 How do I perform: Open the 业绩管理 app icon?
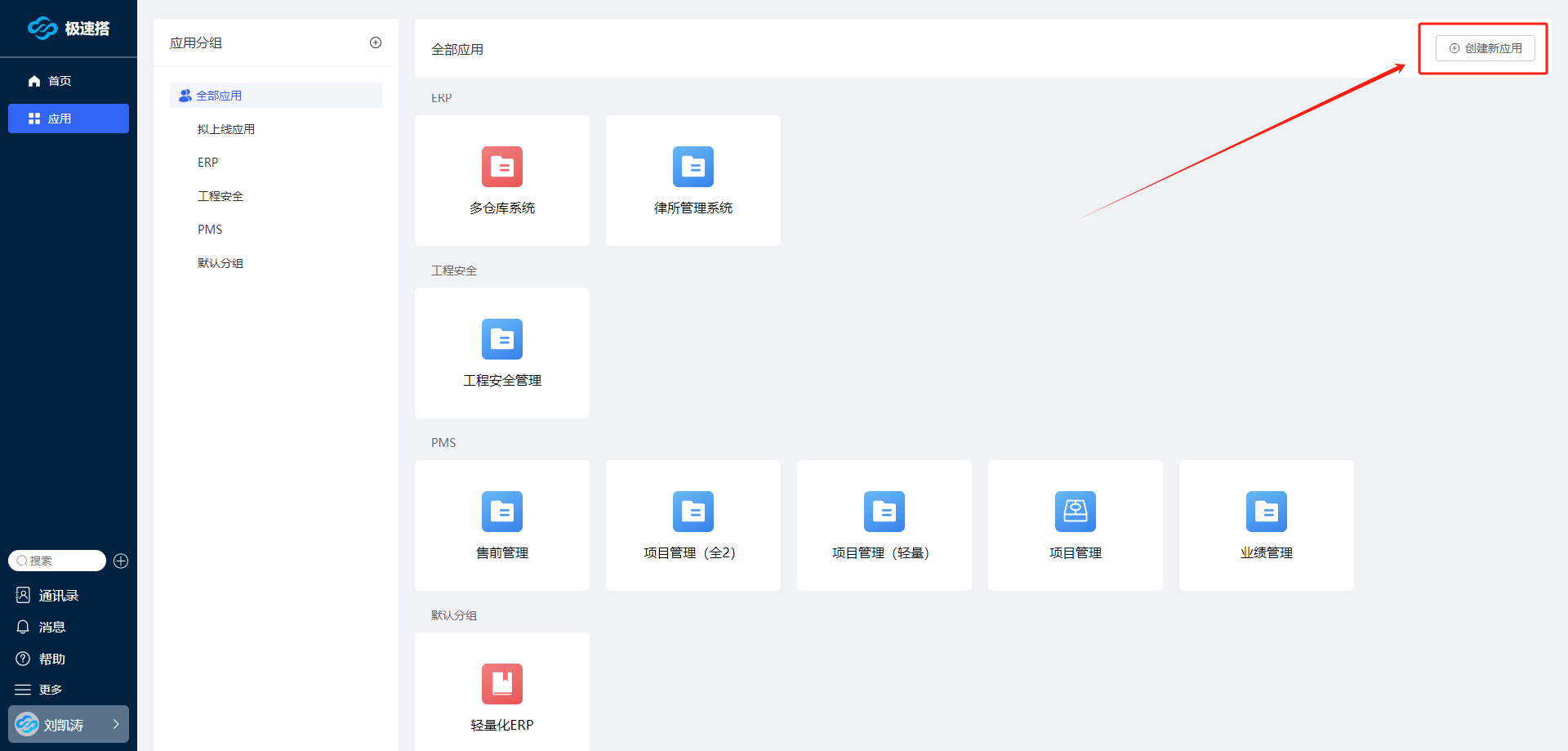tap(1266, 512)
